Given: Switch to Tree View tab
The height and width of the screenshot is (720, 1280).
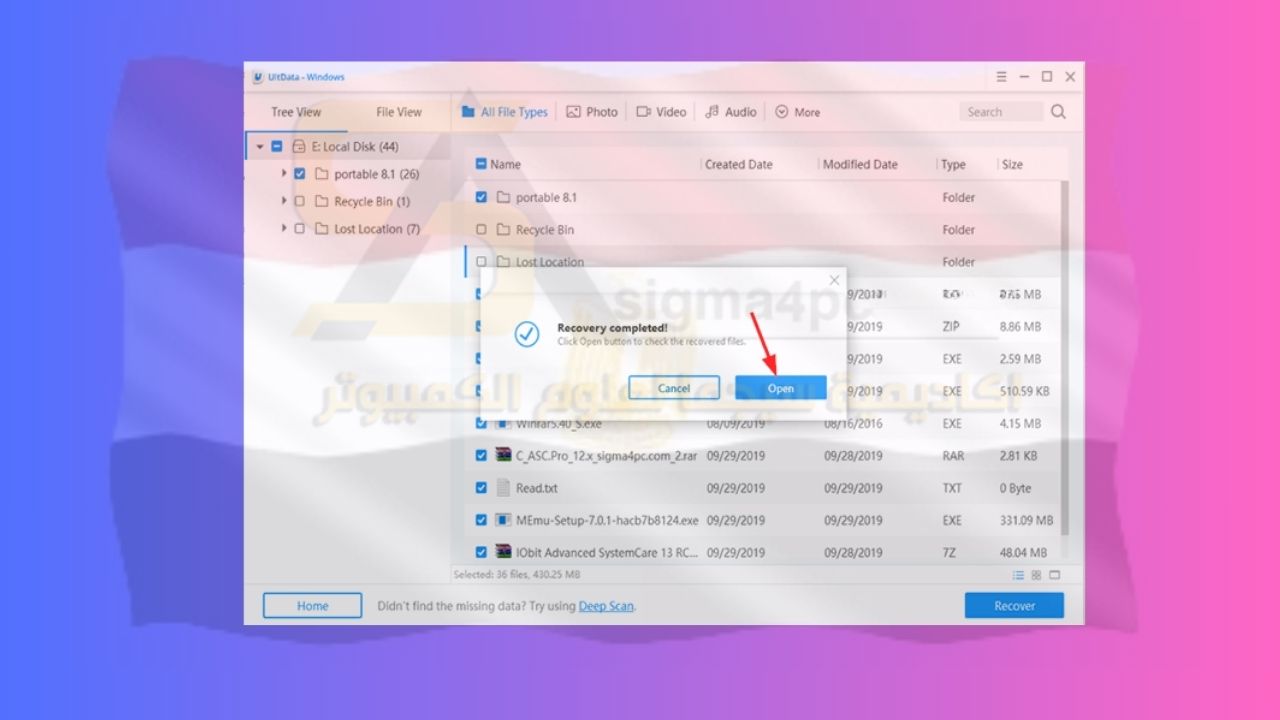Looking at the screenshot, I should [x=296, y=112].
